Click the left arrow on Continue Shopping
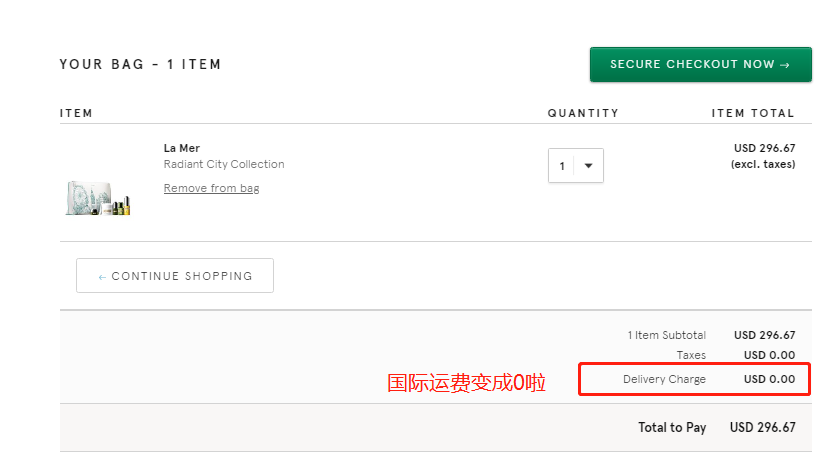The image size is (834, 465). point(102,276)
